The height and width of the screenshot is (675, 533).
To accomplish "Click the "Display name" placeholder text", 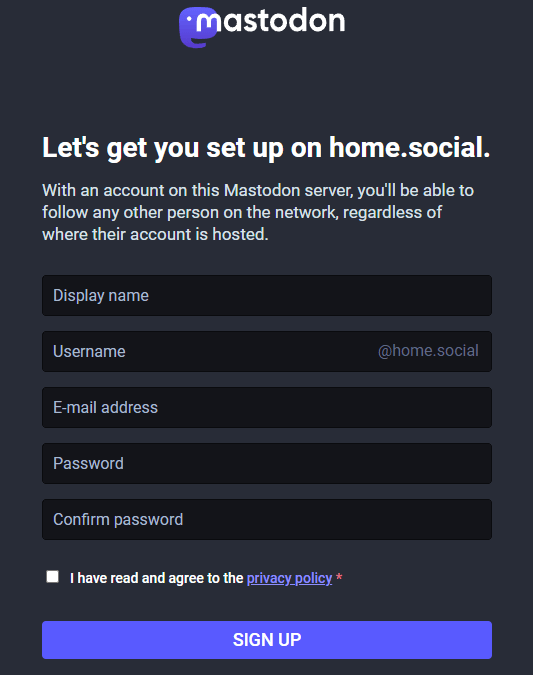I will 101,296.
